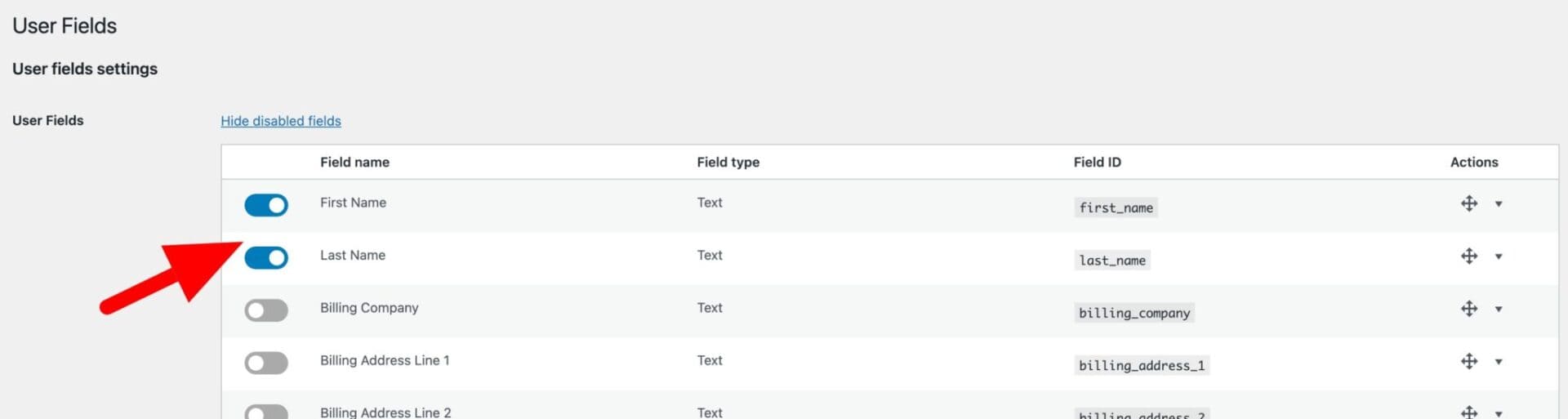Select the Billing Address Line 1 name
Screen dimensions: 1568x419
coord(385,360)
